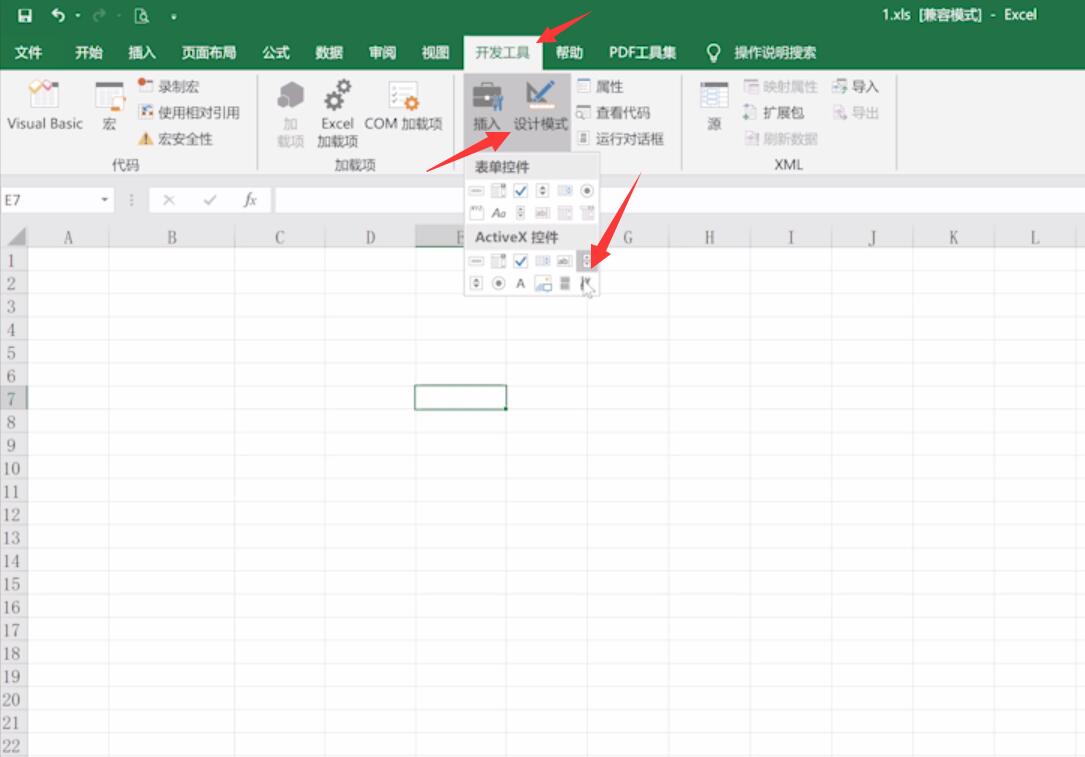1085x757 pixels.
Task: Select row 10 header
Action: coord(12,468)
